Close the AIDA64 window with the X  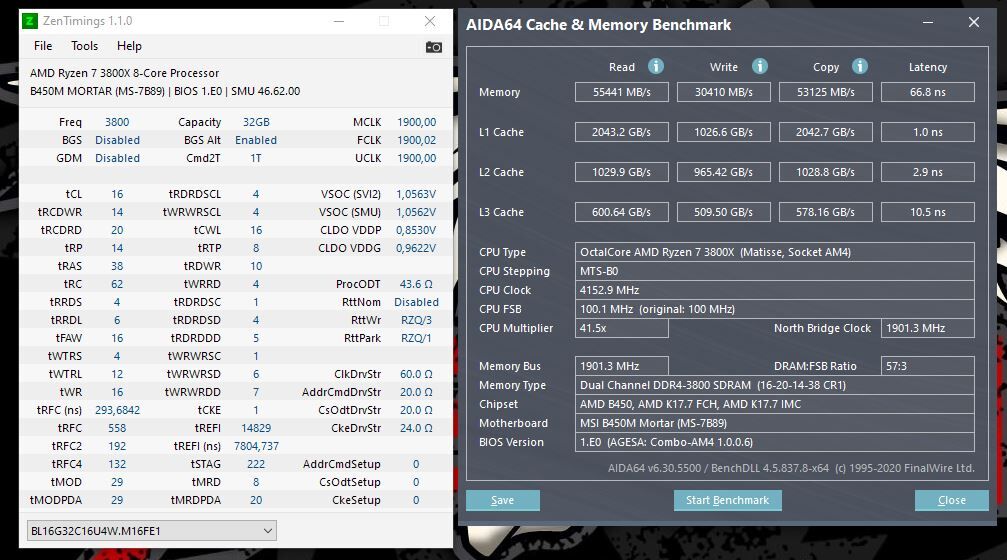tap(974, 22)
